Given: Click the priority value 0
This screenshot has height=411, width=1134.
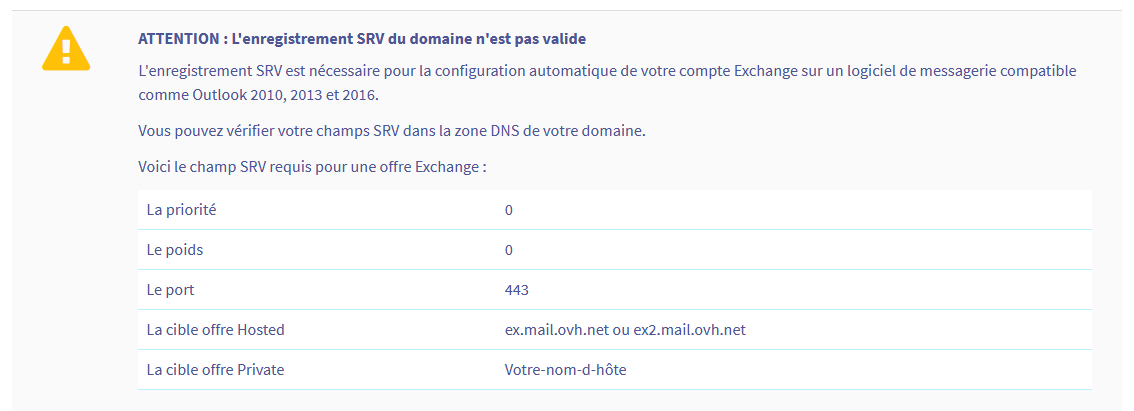Looking at the screenshot, I should point(509,210).
